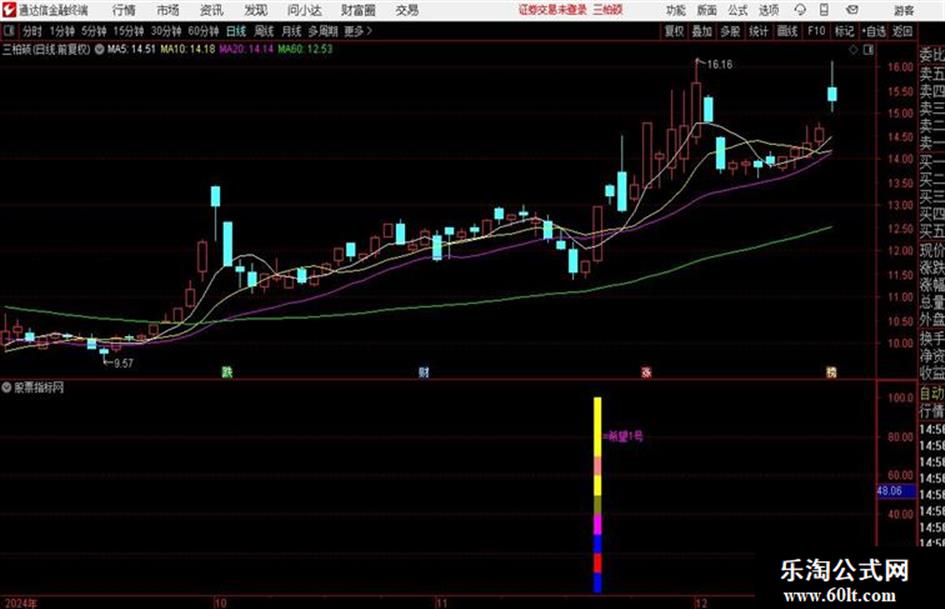Viewport: 945px width, 609px height.
Task: Click the 复权 toolbar button
Action: (674, 31)
